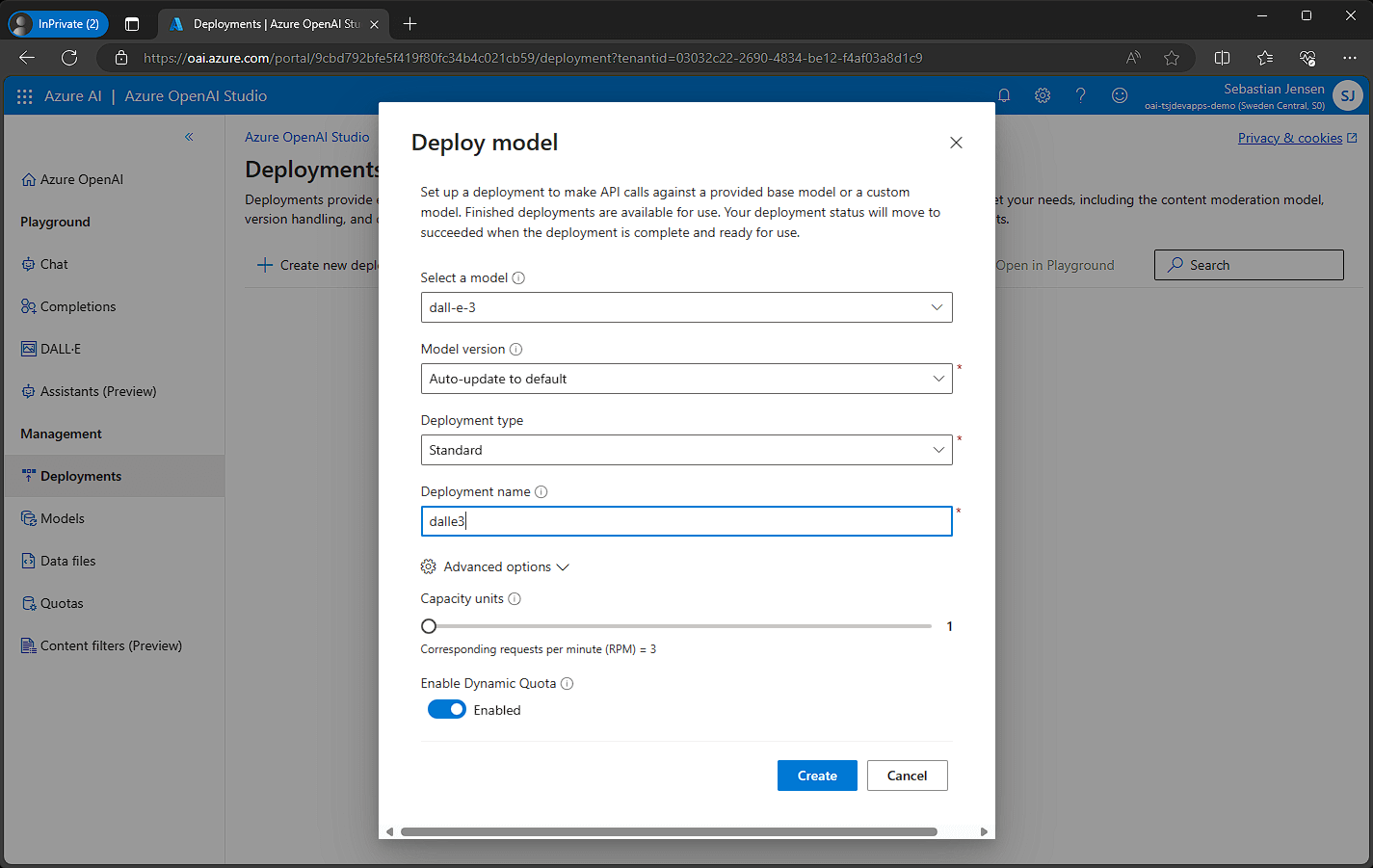Cancel the deploy model dialog
This screenshot has height=868, width=1373.
[x=907, y=776]
